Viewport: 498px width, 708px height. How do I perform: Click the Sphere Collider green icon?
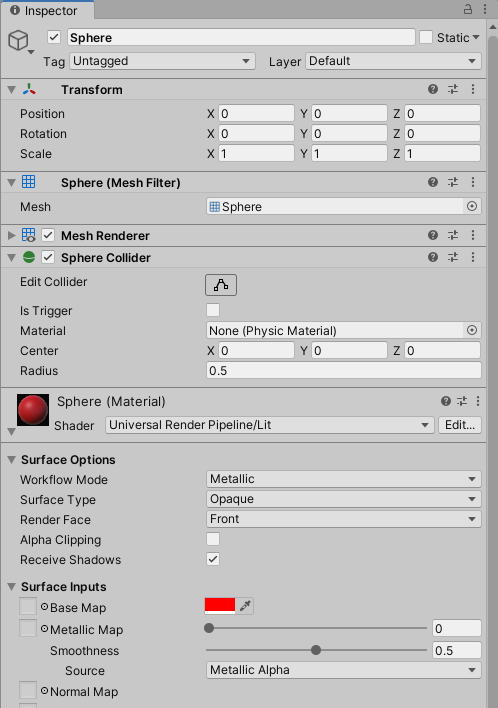click(29, 257)
